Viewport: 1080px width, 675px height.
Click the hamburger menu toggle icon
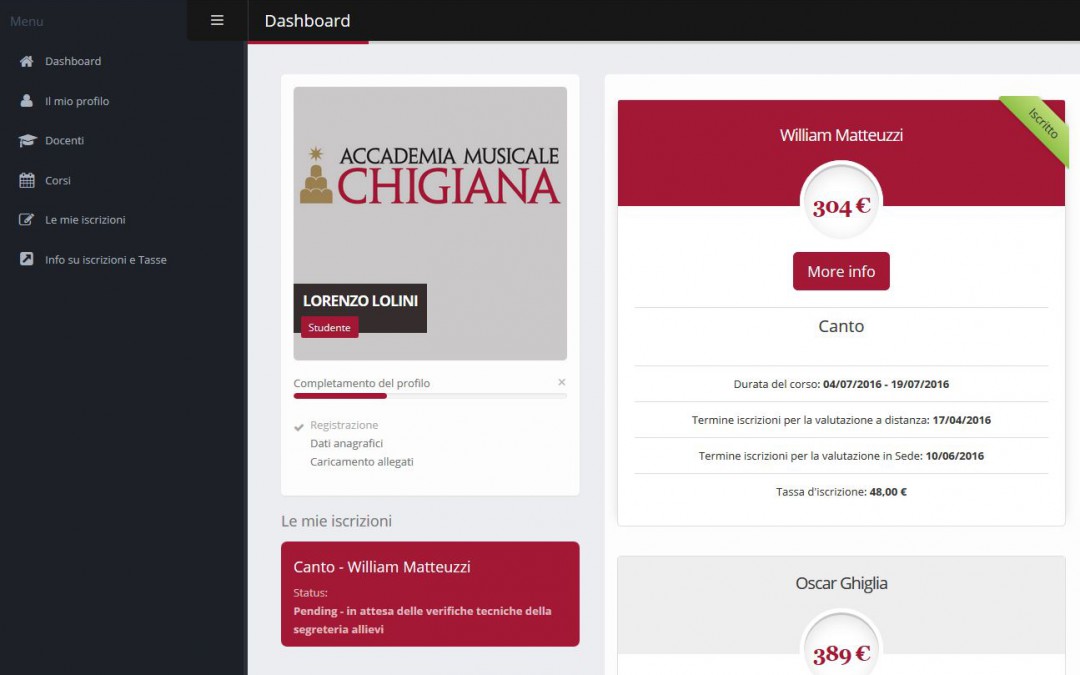click(x=217, y=21)
